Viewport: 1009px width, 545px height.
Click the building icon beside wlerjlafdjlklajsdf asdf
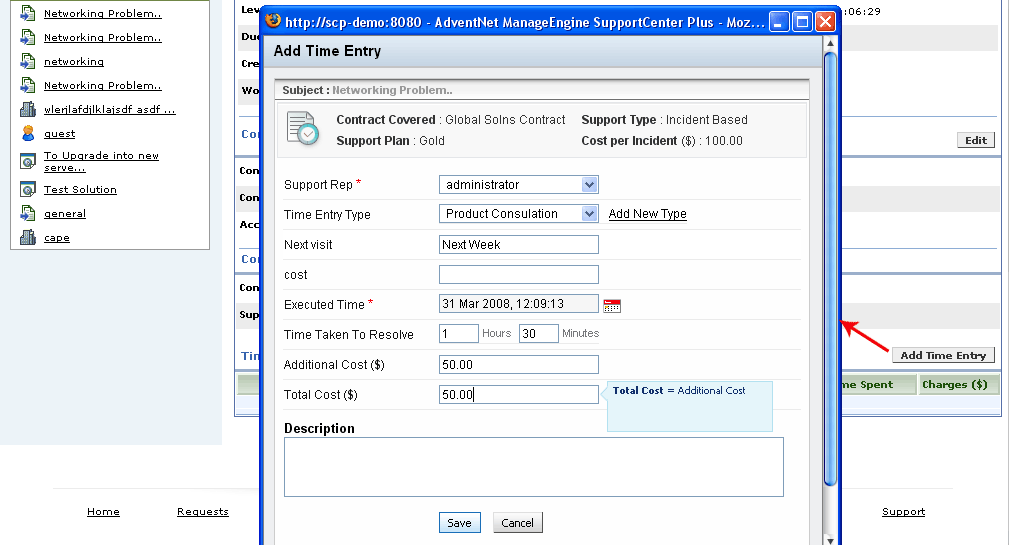pyautogui.click(x=28, y=109)
